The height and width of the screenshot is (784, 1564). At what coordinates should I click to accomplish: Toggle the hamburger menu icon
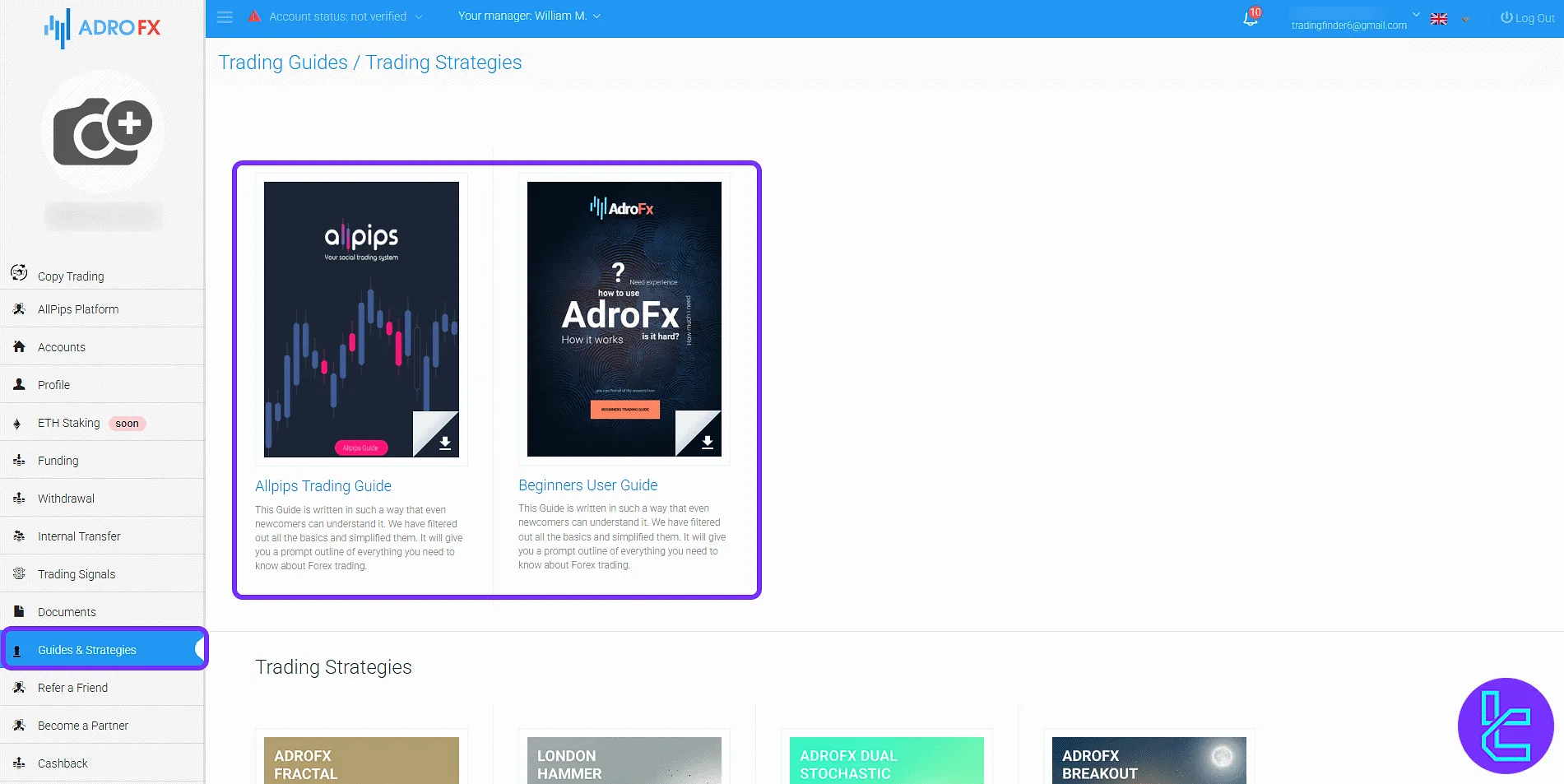[x=225, y=16]
